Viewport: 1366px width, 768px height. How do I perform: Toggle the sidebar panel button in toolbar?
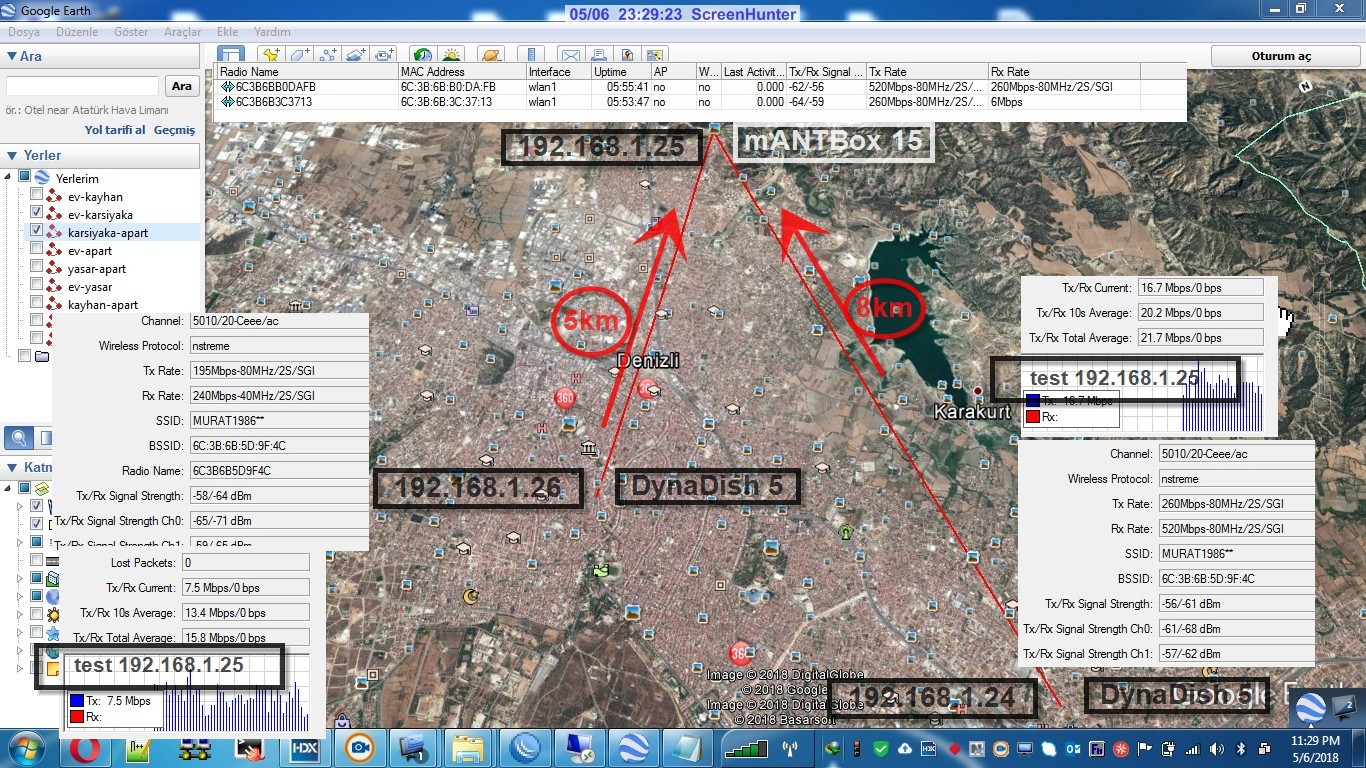pos(231,54)
